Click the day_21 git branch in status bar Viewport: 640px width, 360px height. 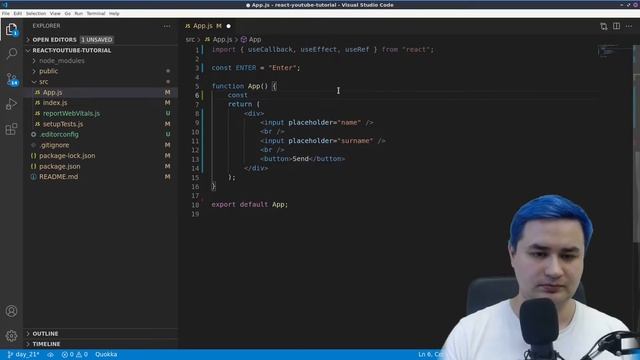23,354
